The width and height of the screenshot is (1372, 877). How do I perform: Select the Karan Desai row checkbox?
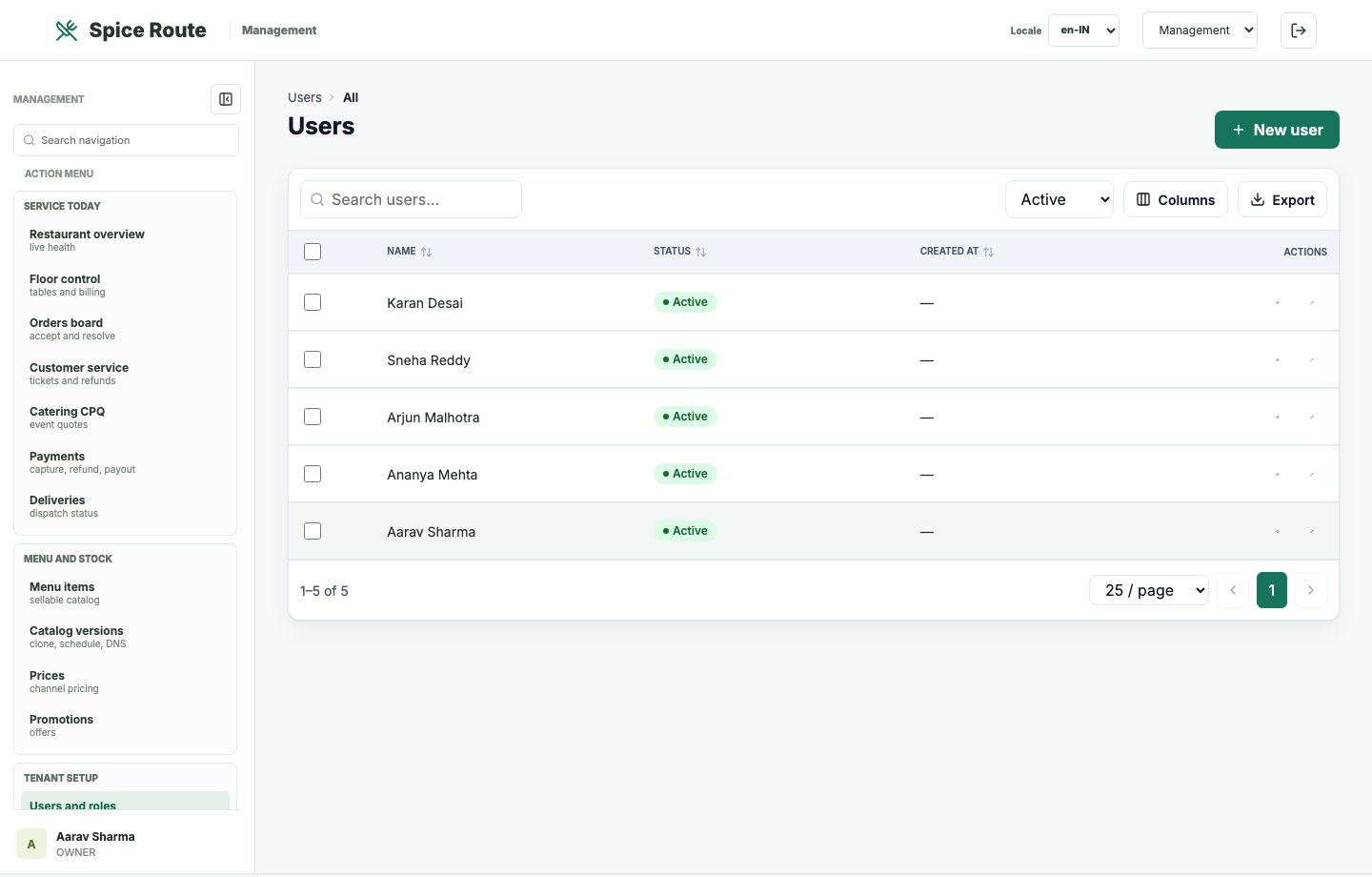click(x=313, y=302)
